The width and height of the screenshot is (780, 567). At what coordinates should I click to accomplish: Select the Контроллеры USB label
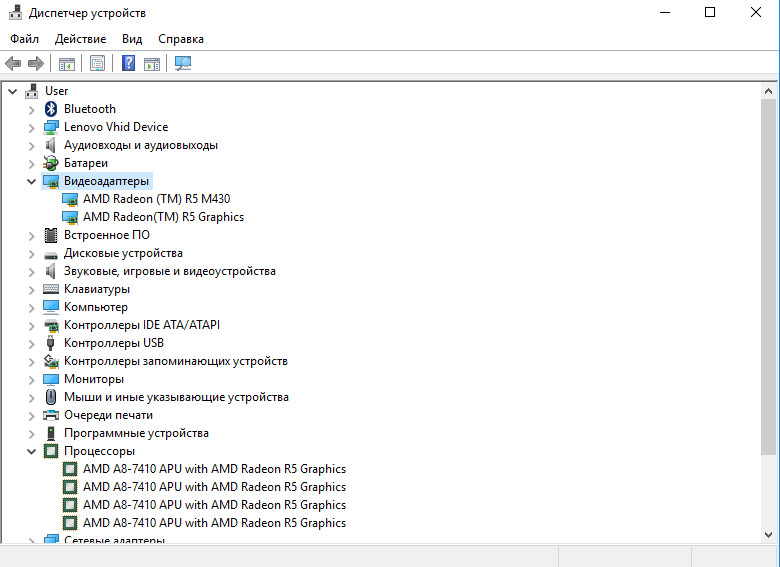click(x=114, y=343)
